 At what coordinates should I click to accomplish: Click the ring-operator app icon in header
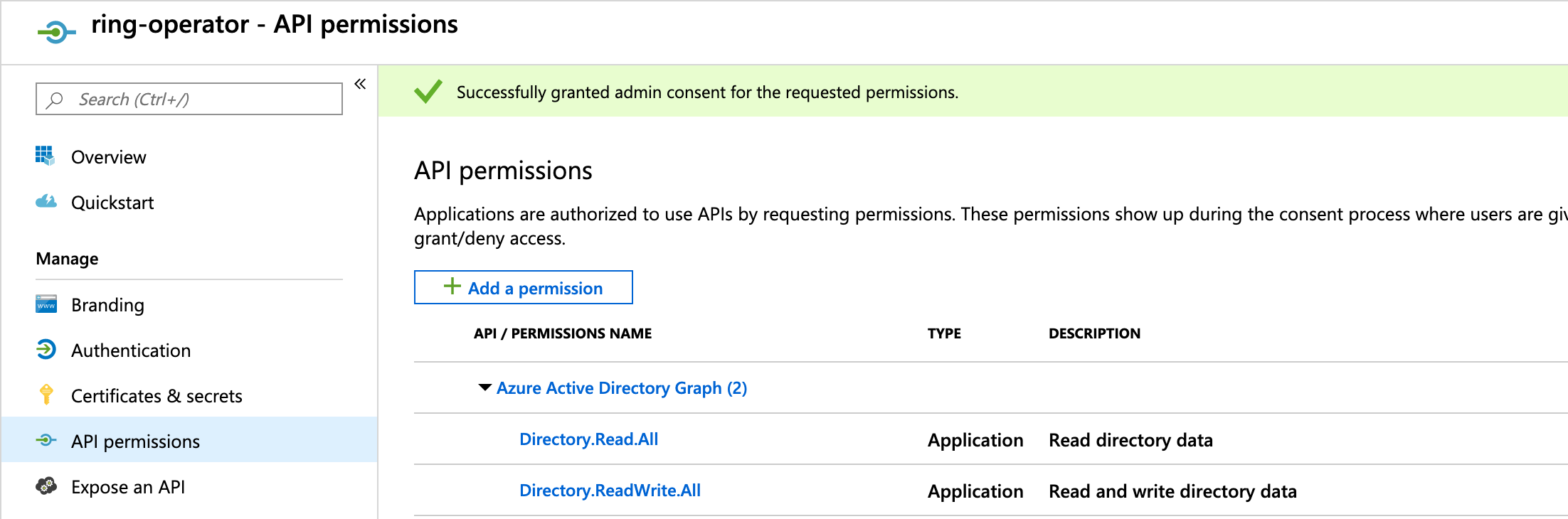pos(57,32)
